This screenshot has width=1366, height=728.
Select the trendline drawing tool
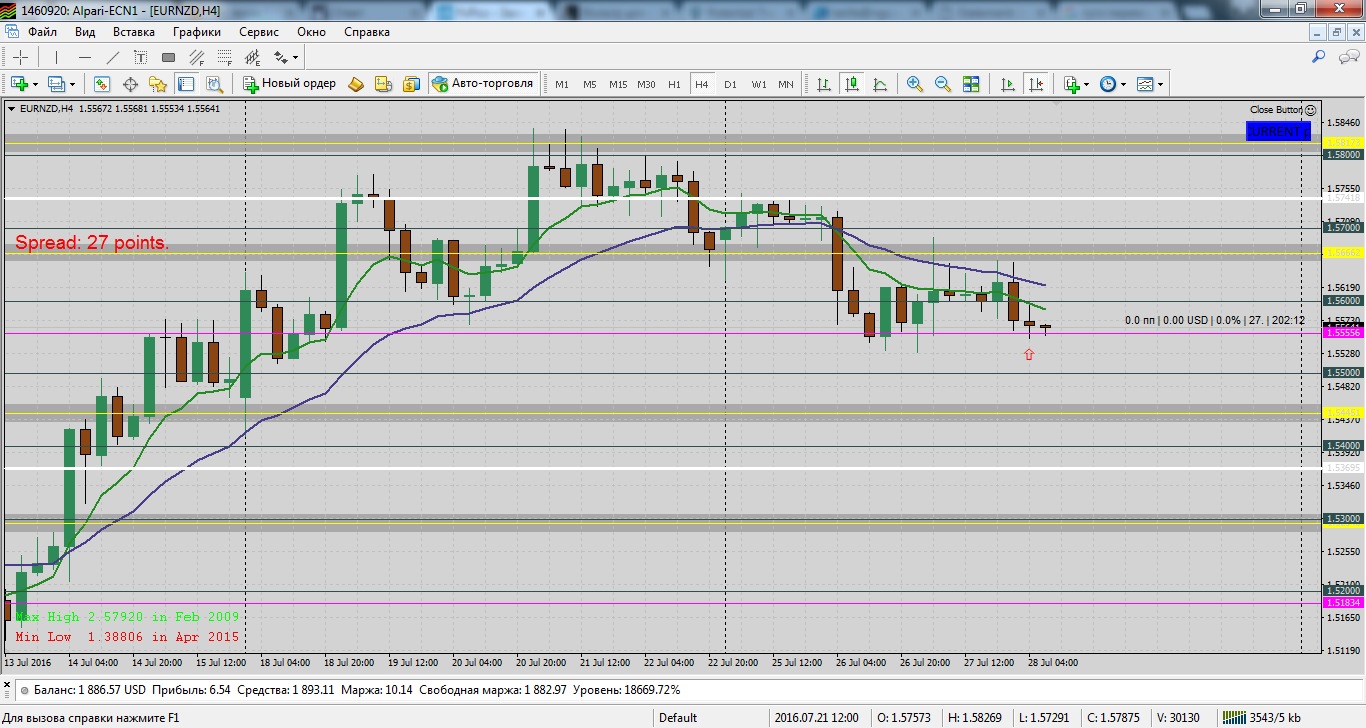tap(113, 57)
